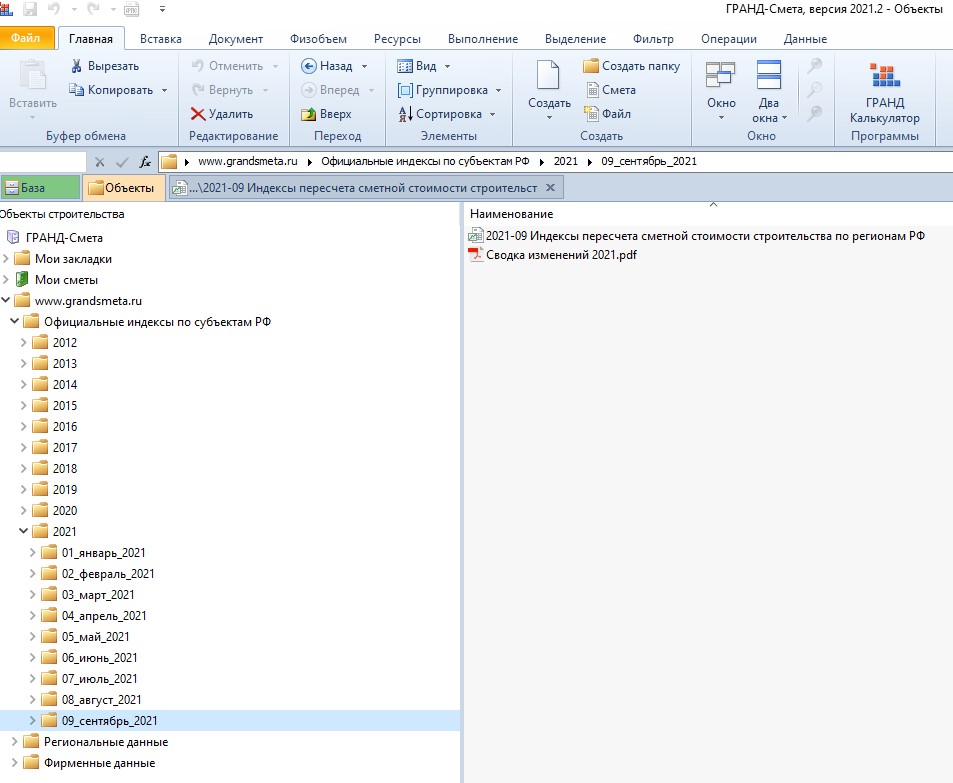Collapse the 2021 folder tree node
953x783 pixels.
click(24, 532)
